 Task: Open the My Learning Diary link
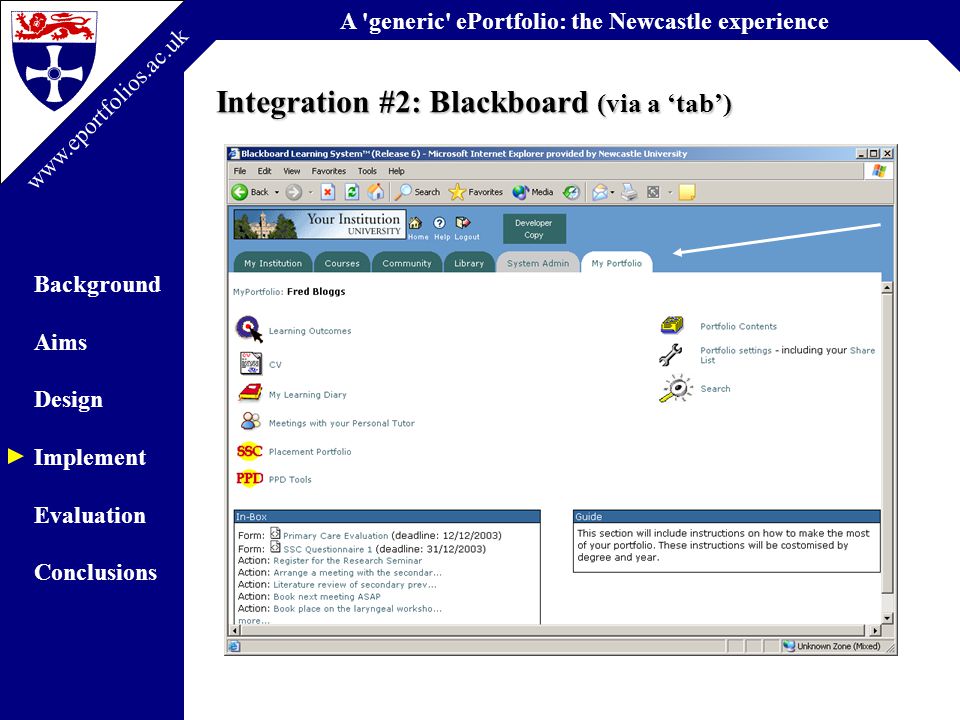point(307,395)
